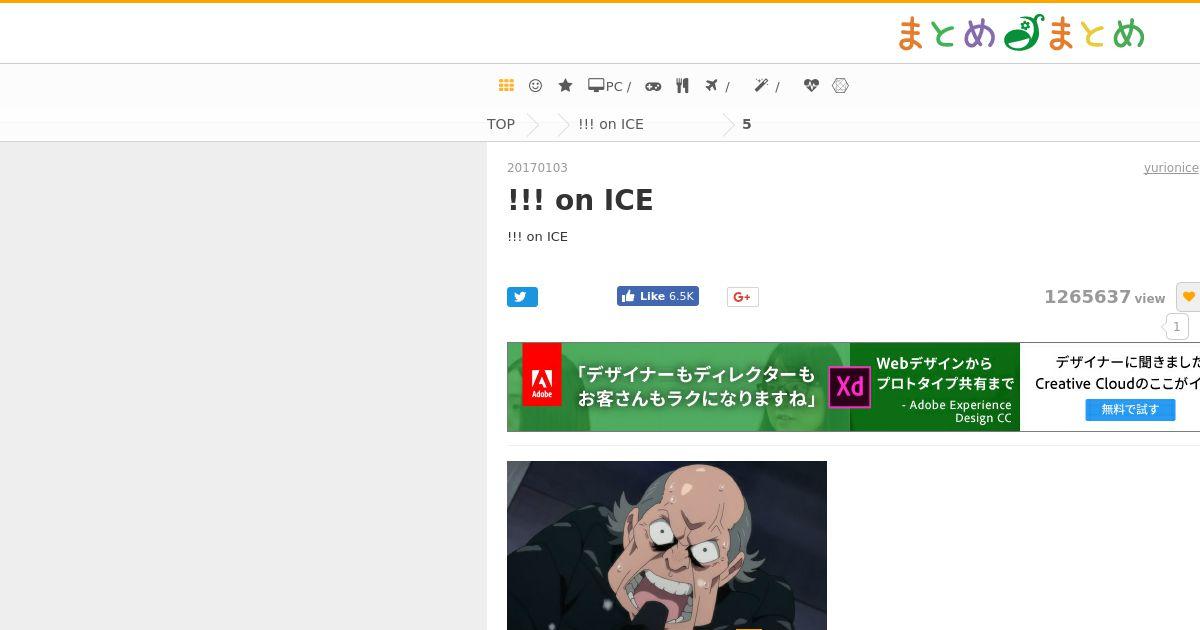Open the orange grid all-categories icon
Viewport: 1200px width, 630px height.
[x=506, y=86]
